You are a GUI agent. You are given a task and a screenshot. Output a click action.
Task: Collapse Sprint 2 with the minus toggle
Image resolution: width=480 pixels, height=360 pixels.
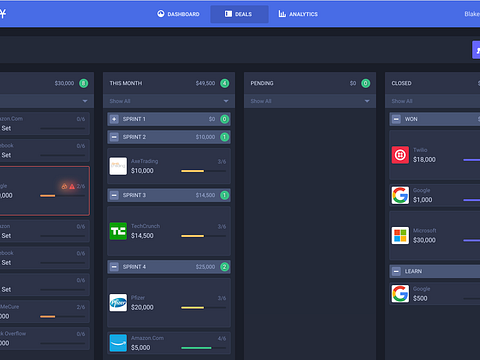[x=114, y=137]
